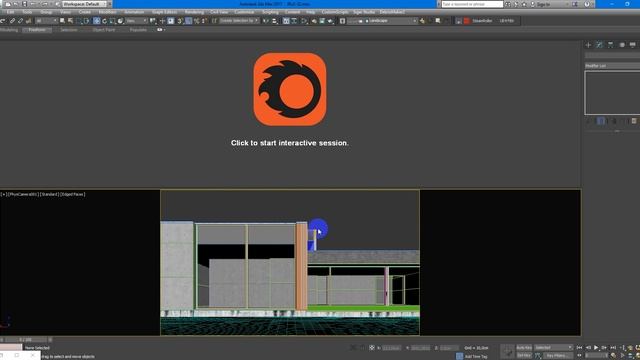Screen dimensions: 640x360
Task: Toggle Key Mode
Action: coord(579,355)
